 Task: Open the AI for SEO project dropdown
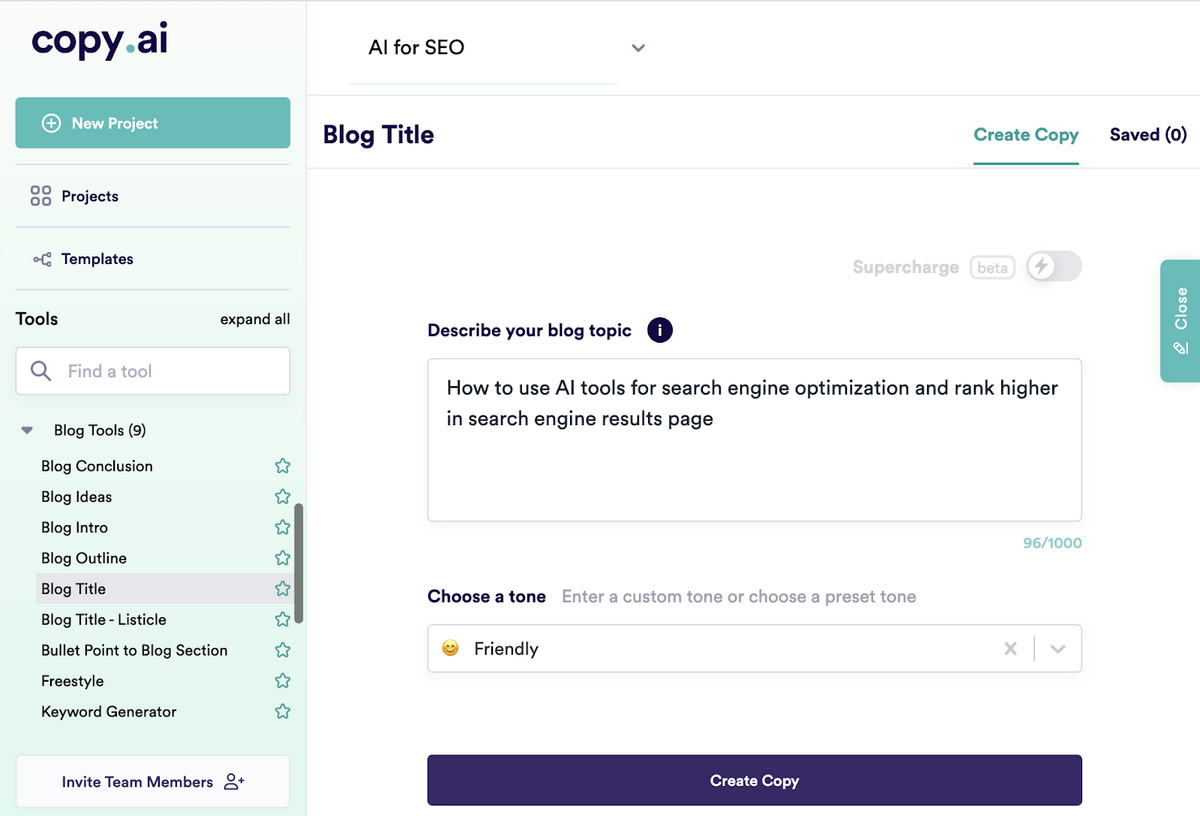click(x=638, y=47)
